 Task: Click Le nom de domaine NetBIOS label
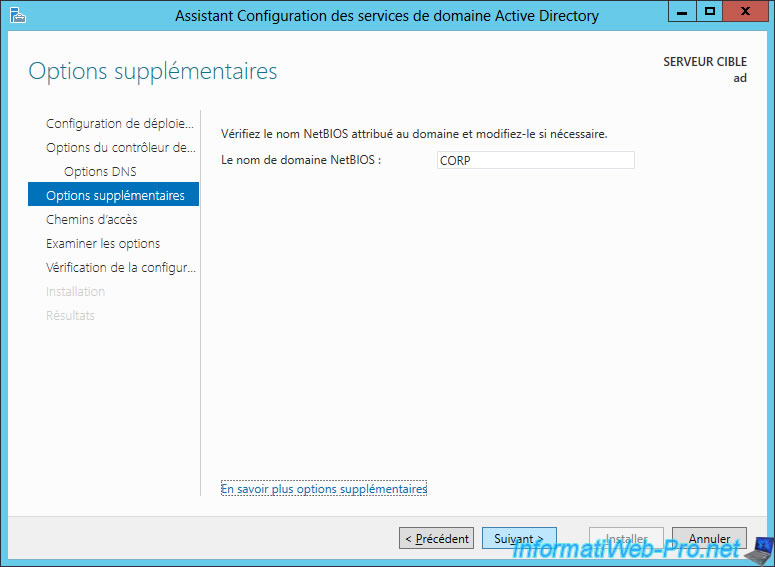[x=301, y=160]
